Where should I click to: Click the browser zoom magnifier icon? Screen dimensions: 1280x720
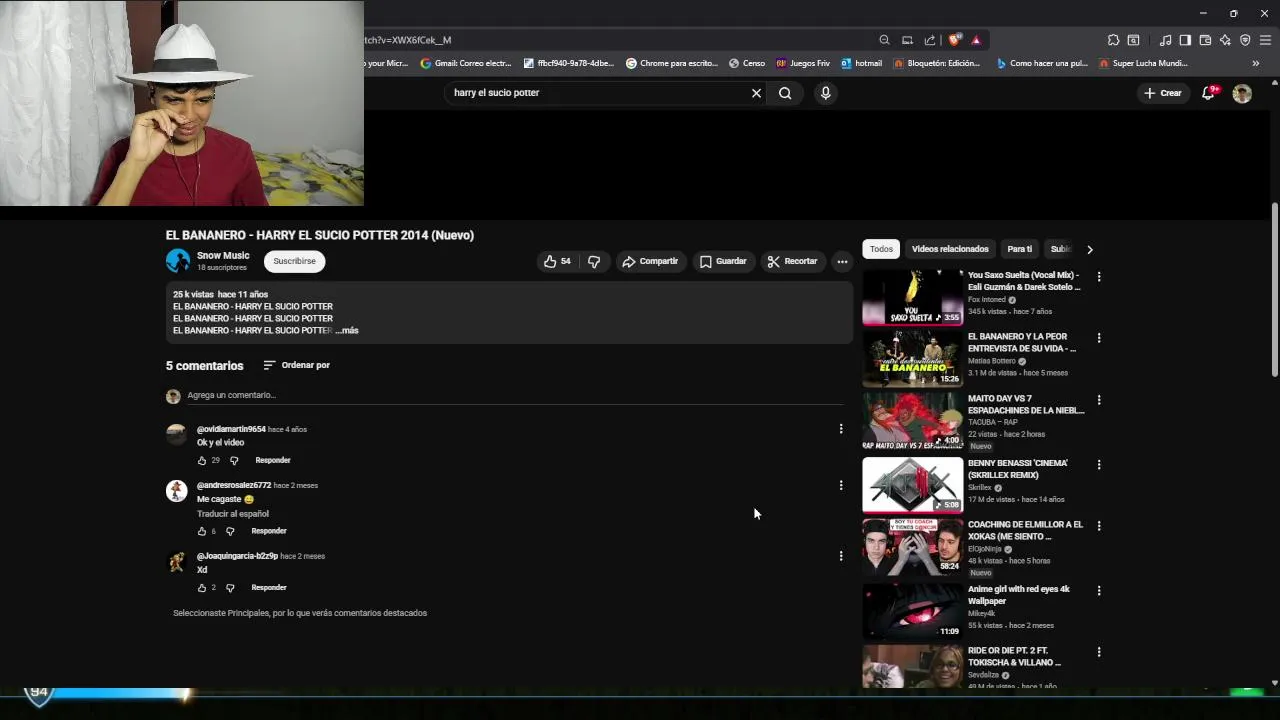click(884, 40)
